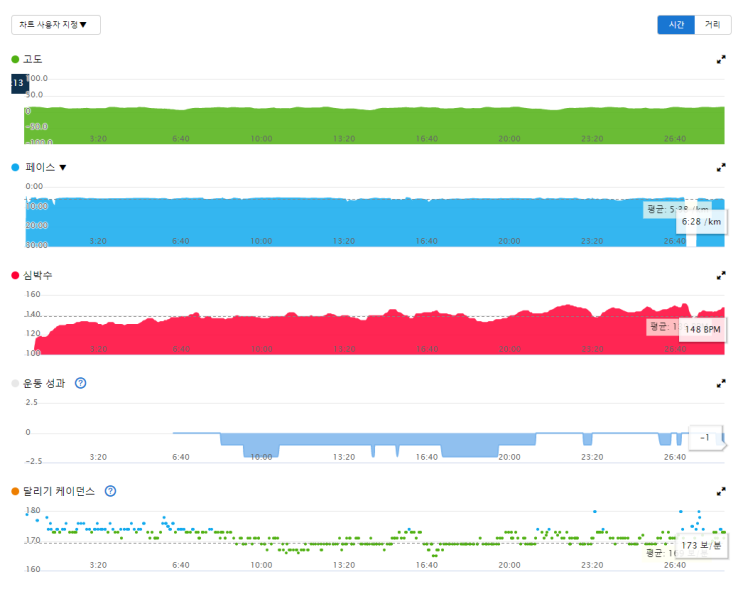This screenshot has height=599, width=743.
Task: Click the dark 13 badge on elevation axis
Action: [x=19, y=83]
